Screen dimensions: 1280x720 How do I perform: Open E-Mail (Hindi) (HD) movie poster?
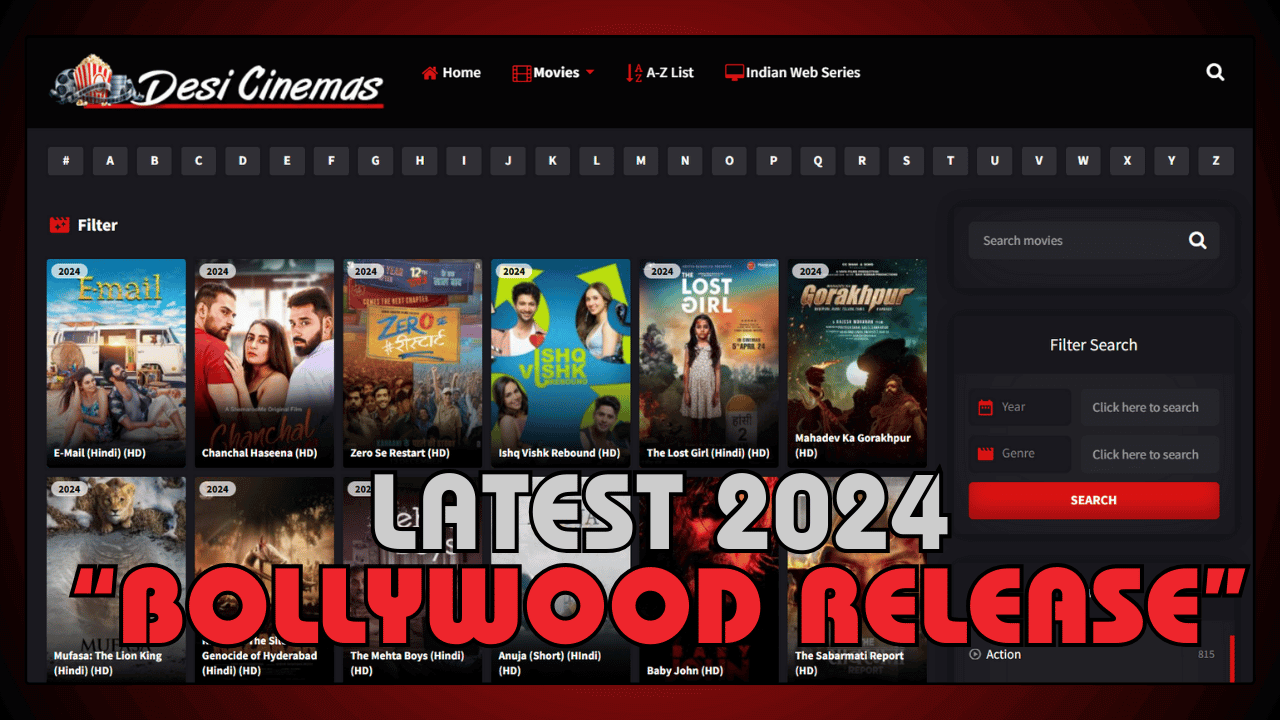click(116, 363)
